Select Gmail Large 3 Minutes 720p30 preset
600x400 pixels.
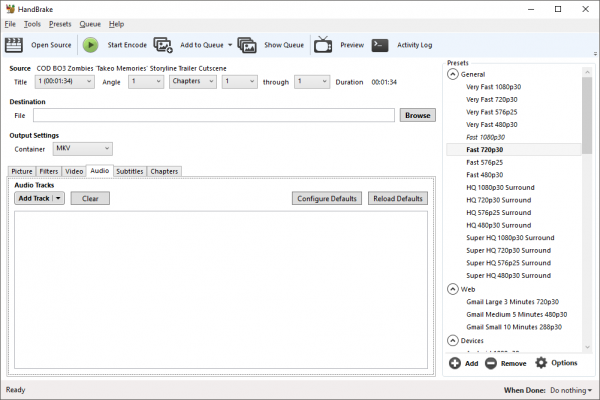click(512, 302)
